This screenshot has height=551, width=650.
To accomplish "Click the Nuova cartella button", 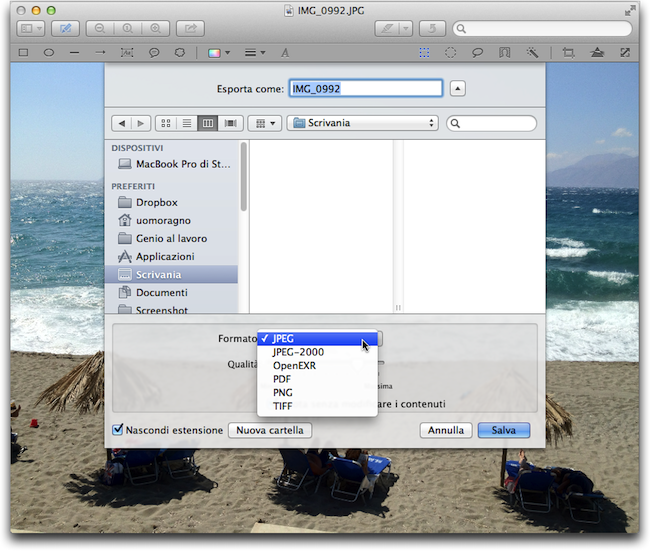I will click(x=270, y=430).
